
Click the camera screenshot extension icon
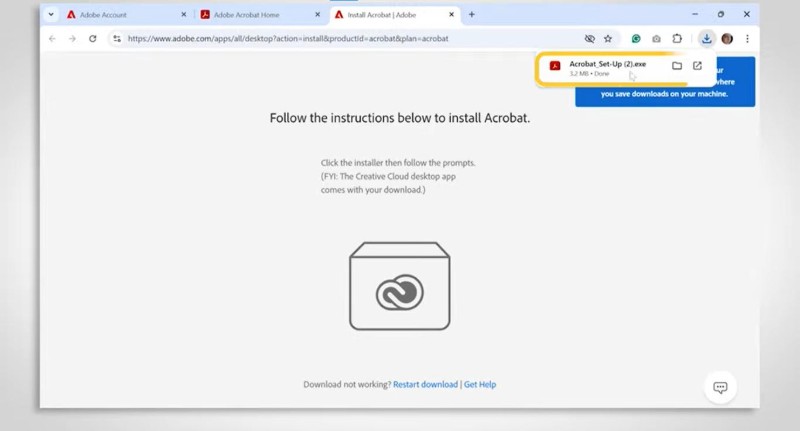pos(656,39)
